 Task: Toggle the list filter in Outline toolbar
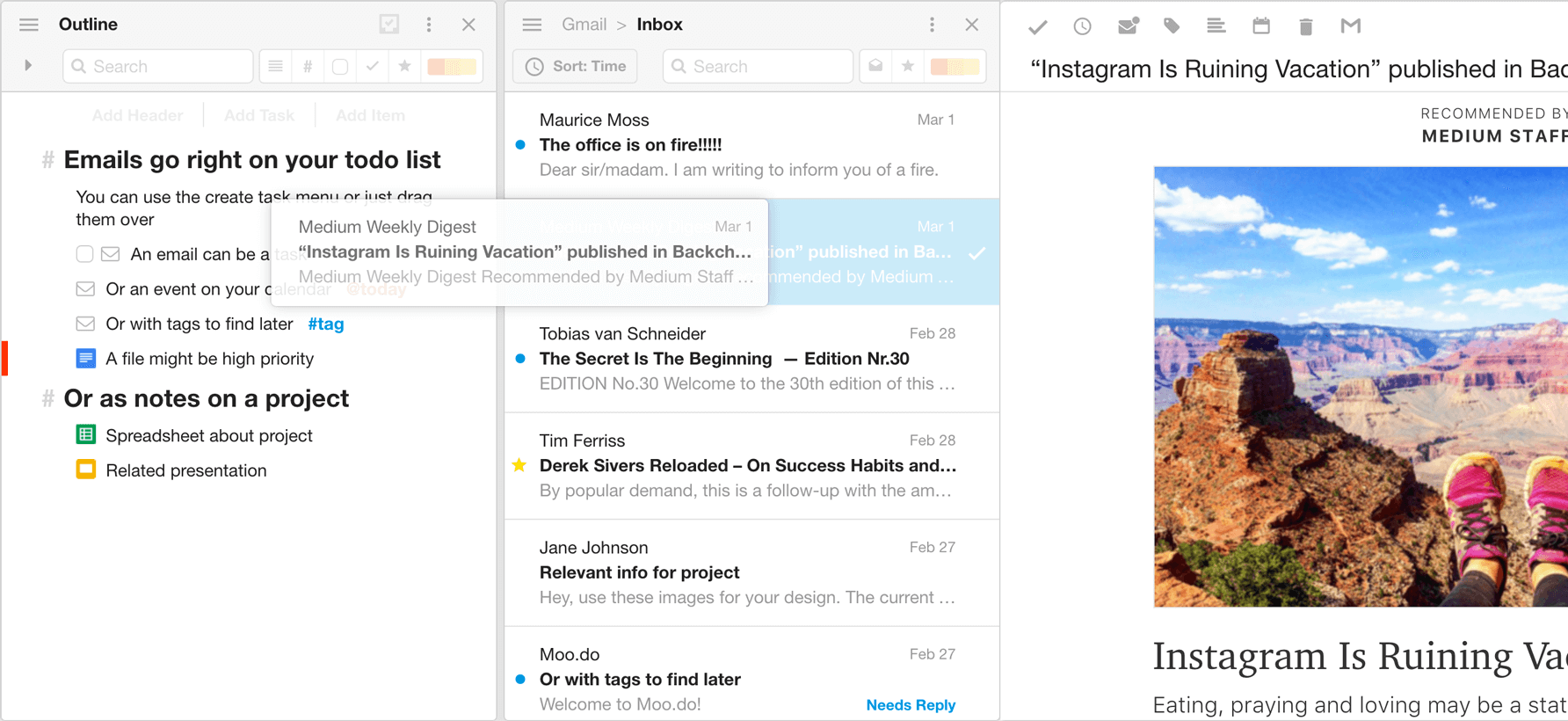[275, 66]
